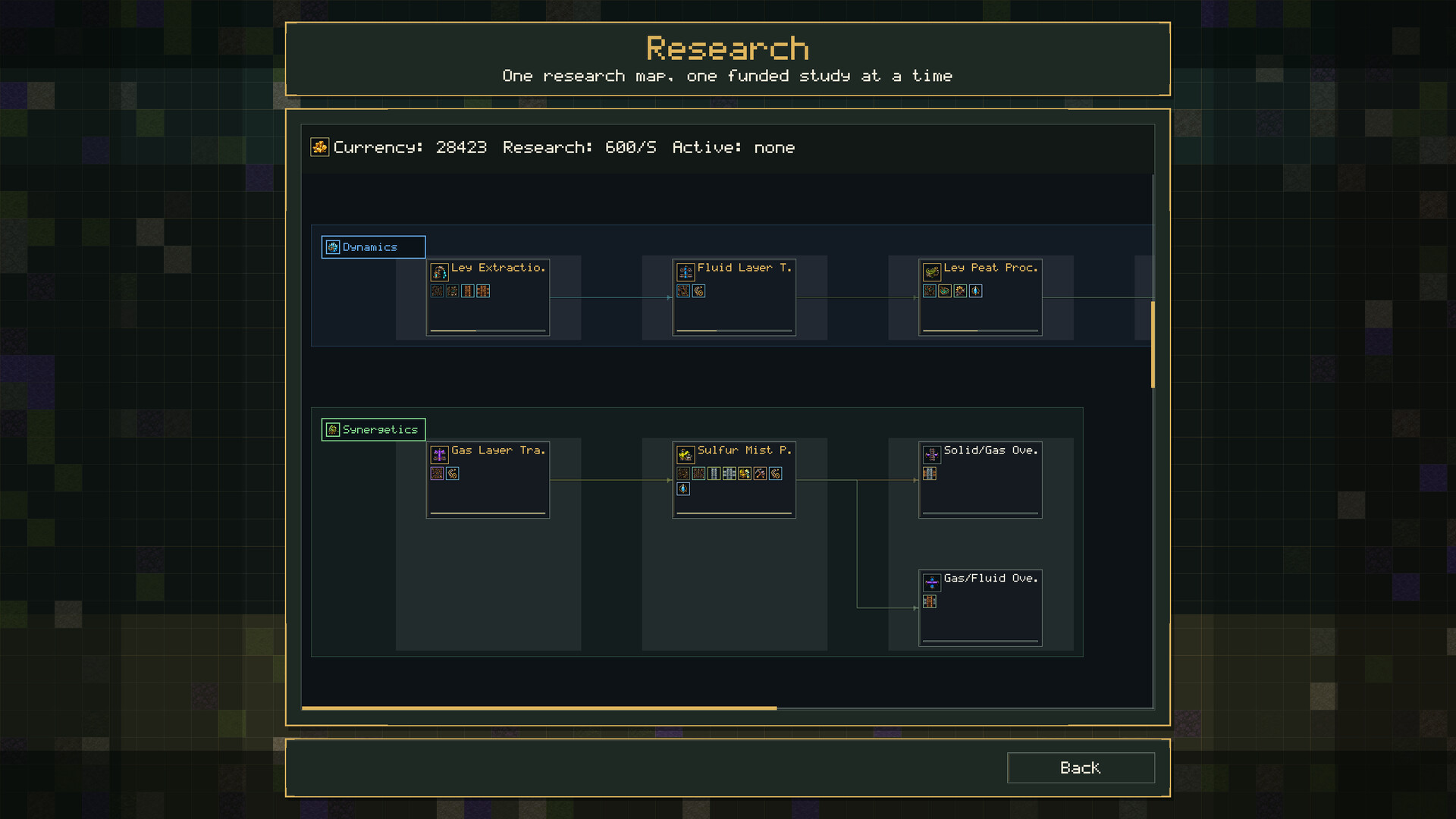Image resolution: width=1456 pixels, height=819 pixels.
Task: Click the pickaxe icon in Sulfur Mist P.
Action: [760, 474]
